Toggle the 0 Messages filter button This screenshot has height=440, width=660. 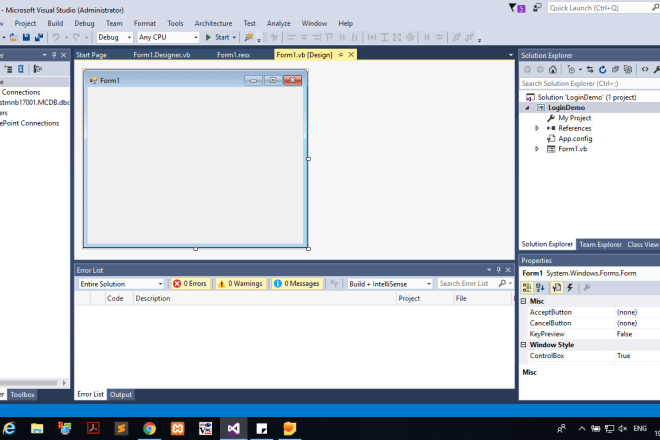[x=297, y=284]
